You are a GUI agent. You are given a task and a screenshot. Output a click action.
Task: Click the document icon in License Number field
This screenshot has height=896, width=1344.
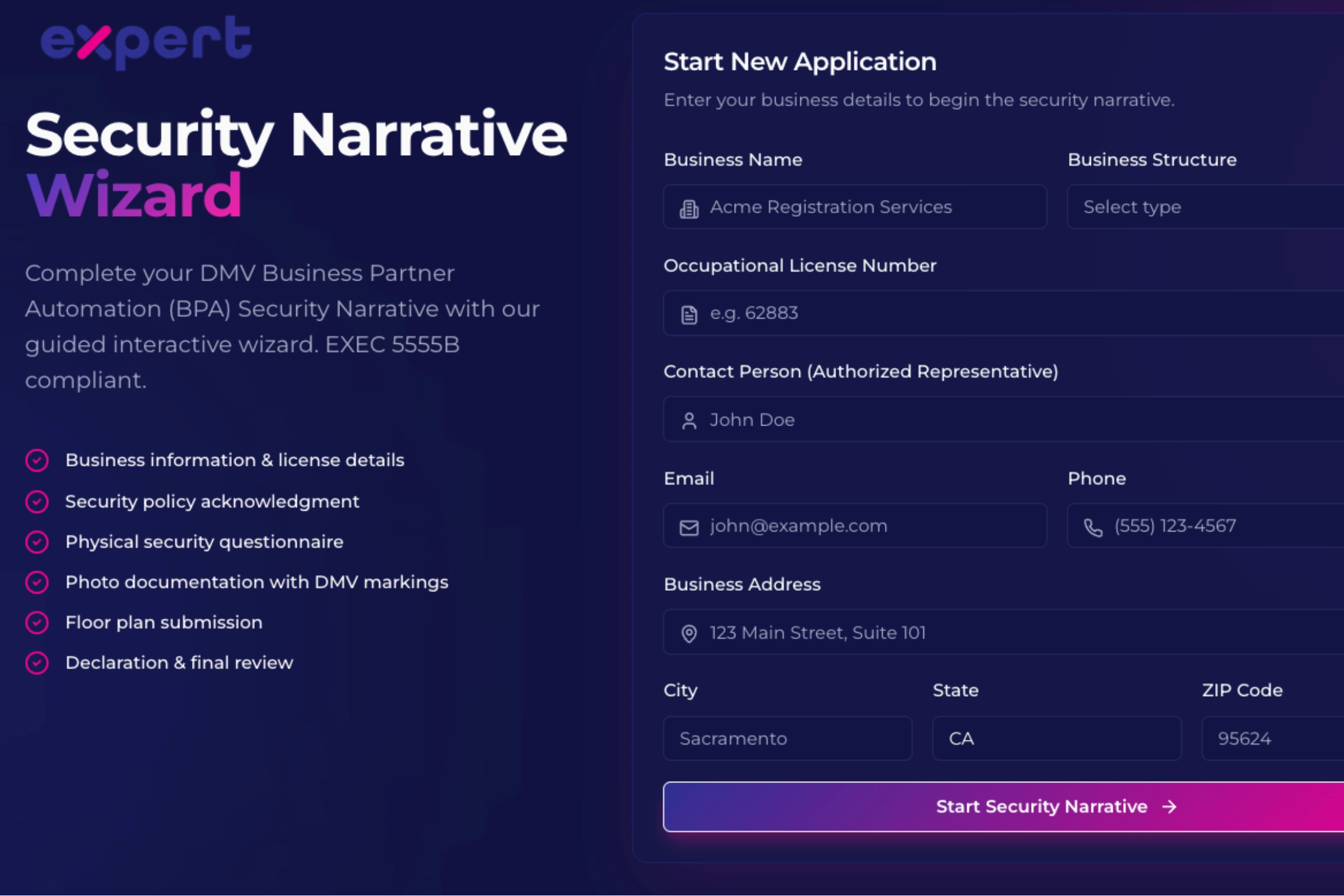point(689,314)
